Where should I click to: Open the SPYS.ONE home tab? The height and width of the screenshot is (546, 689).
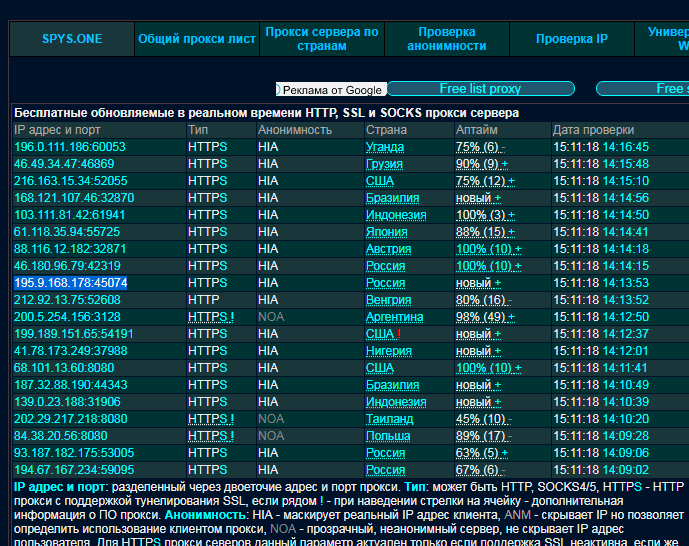click(x=72, y=39)
